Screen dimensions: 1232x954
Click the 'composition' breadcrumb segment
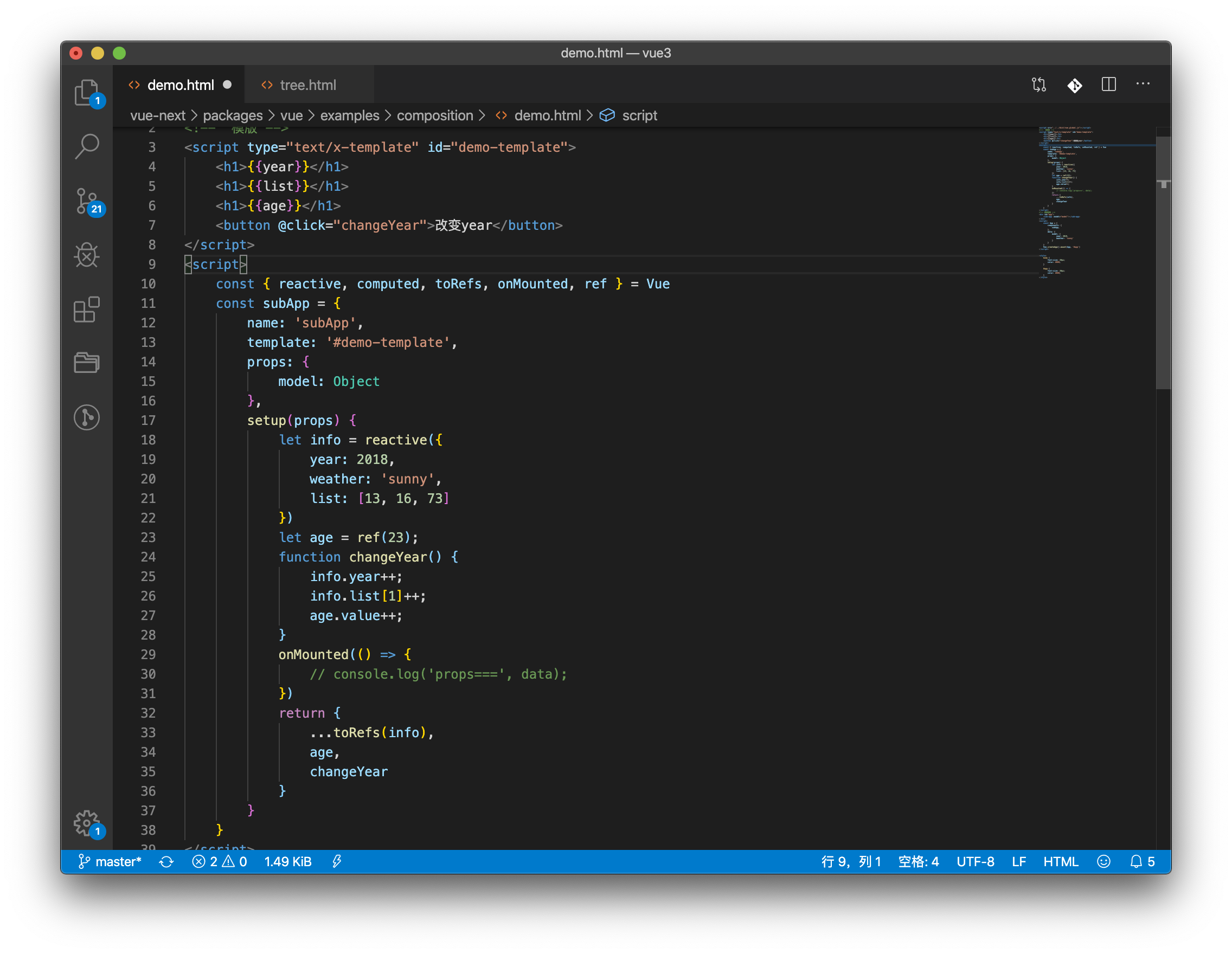pos(434,115)
